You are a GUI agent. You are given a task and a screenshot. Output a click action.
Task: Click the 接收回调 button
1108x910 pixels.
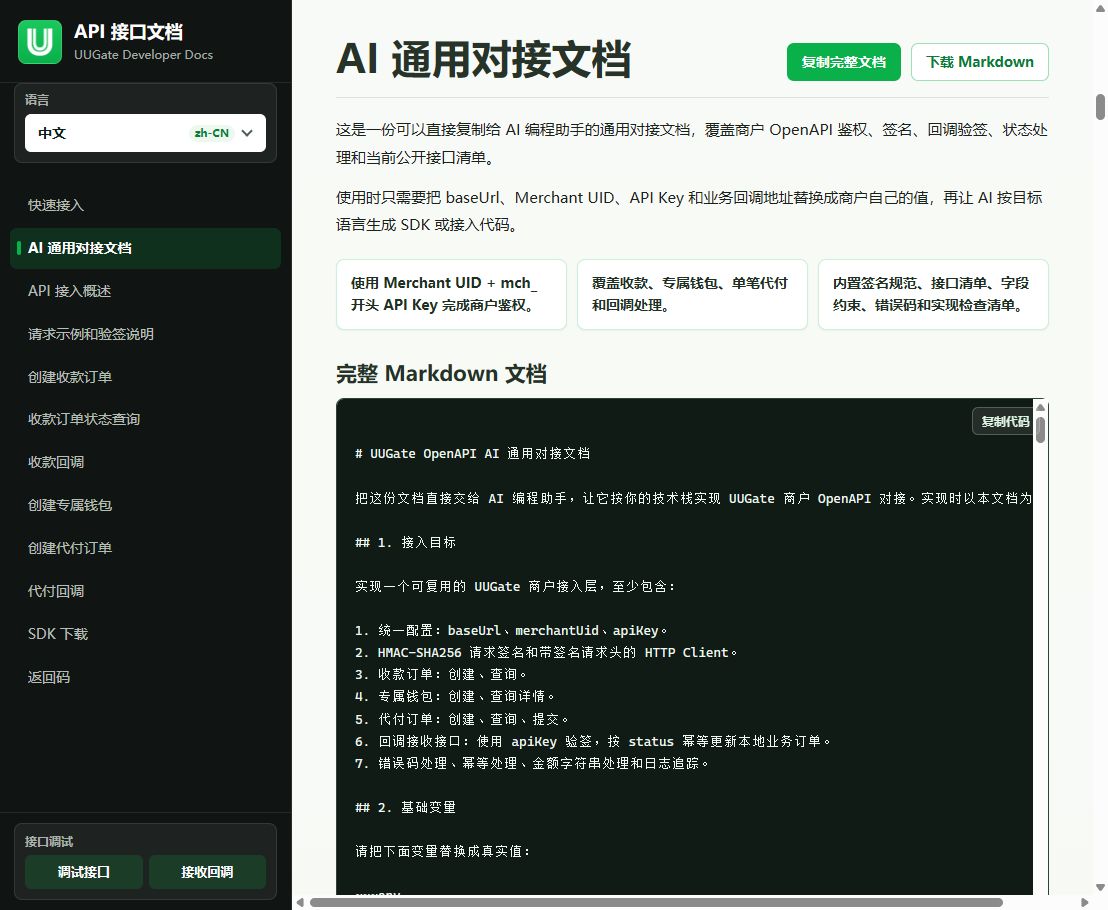[207, 872]
